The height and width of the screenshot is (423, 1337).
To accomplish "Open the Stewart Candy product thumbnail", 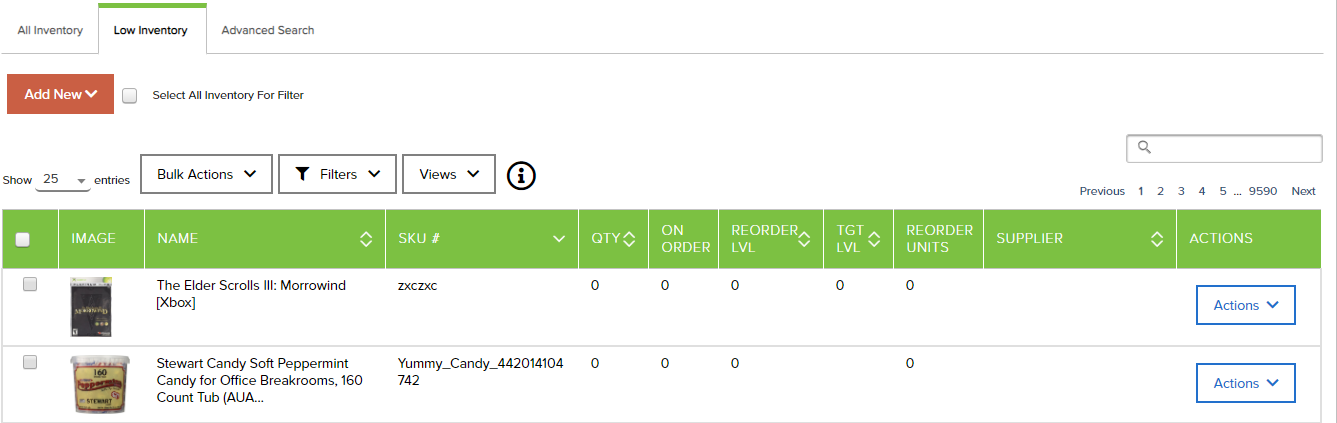I will point(91,384).
